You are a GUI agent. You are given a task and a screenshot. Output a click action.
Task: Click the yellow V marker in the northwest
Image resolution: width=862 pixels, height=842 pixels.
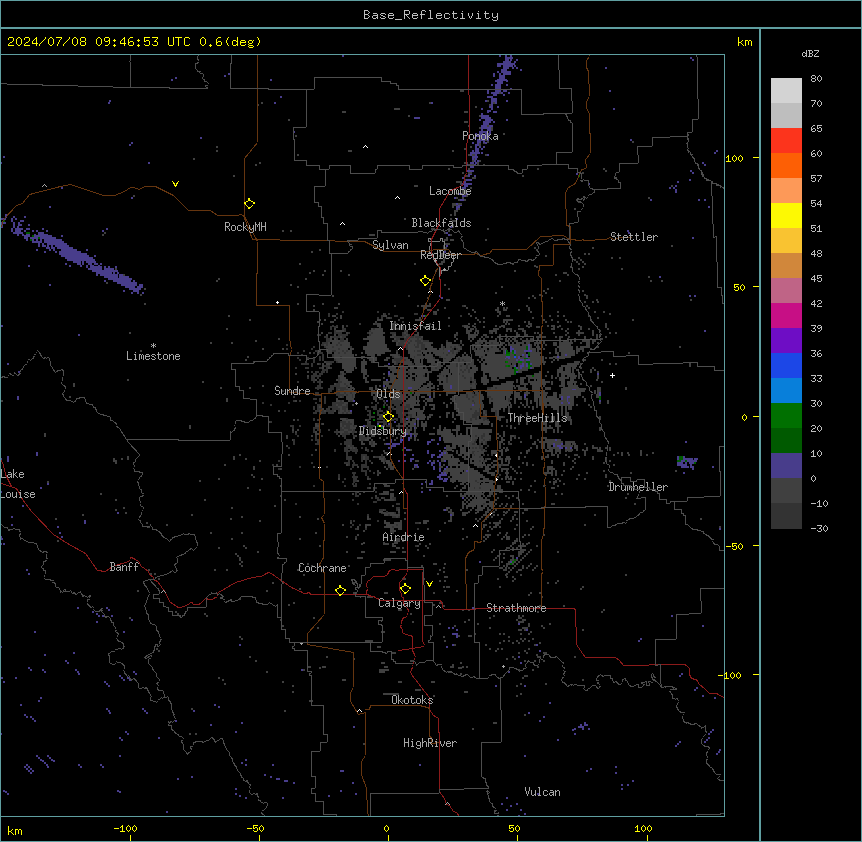[175, 184]
